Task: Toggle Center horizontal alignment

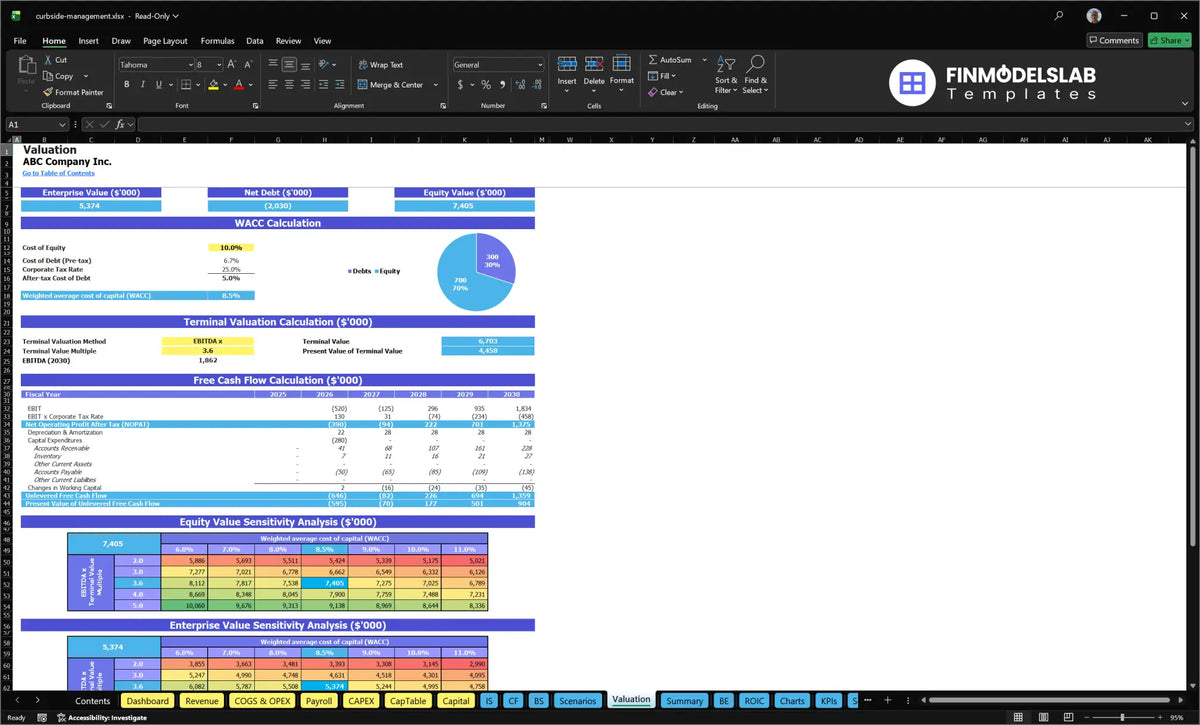Action: tap(289, 85)
